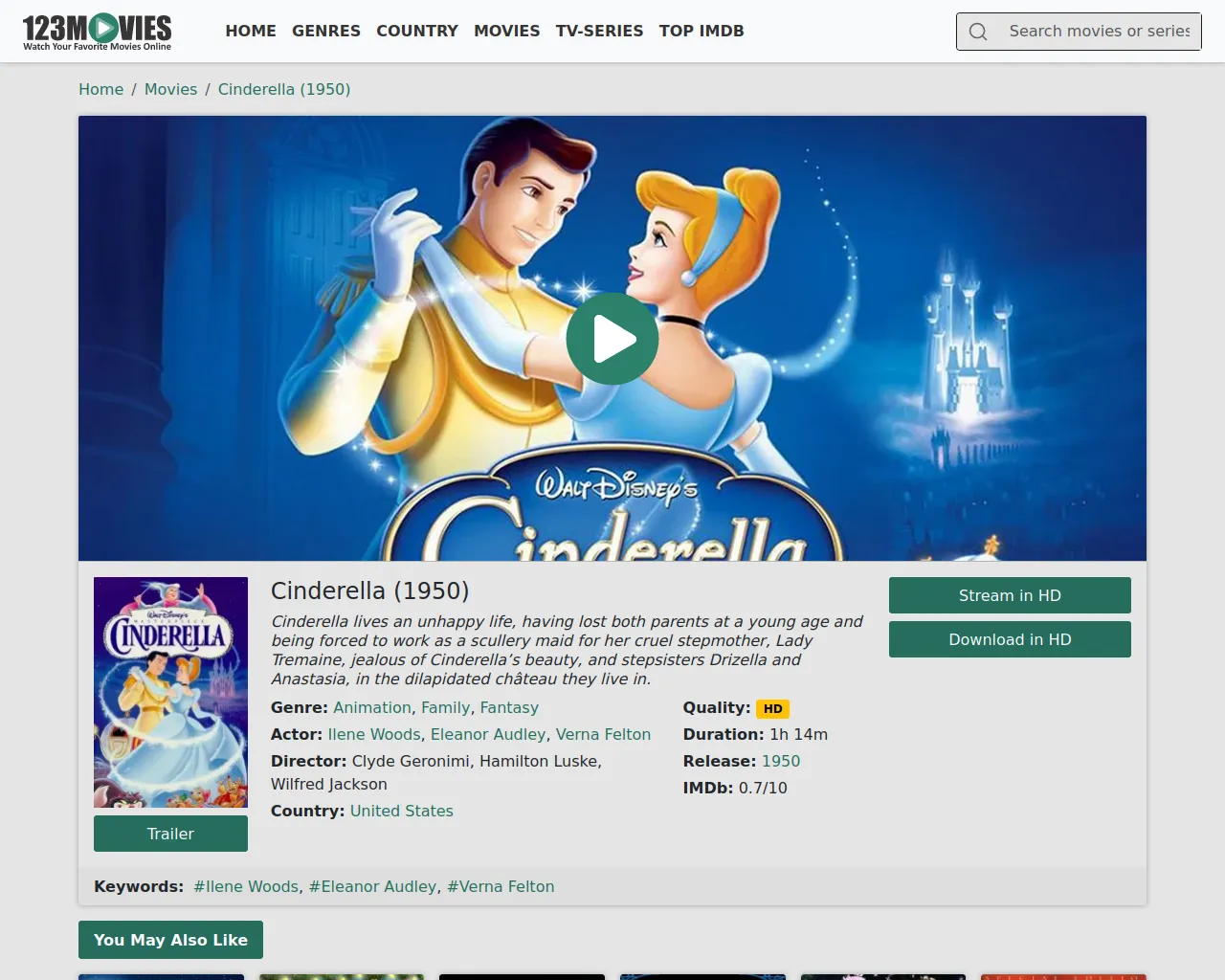Screen dimensions: 1225x980
Task: Select the MOVIES nav item
Action: 507,31
